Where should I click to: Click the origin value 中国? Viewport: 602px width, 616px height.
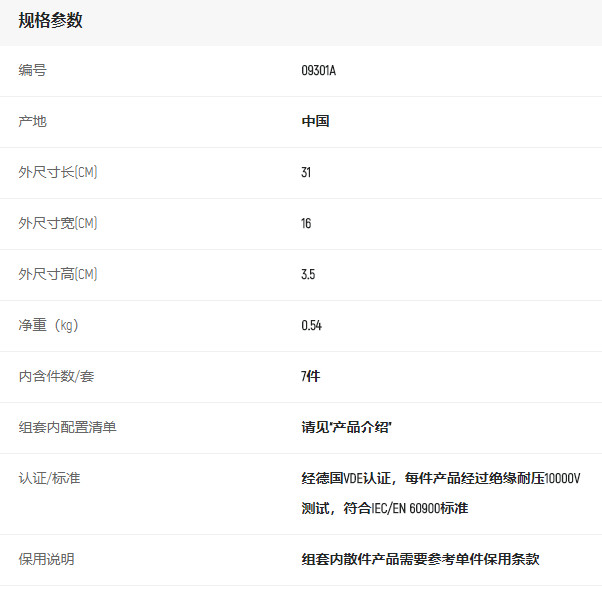pyautogui.click(x=315, y=122)
